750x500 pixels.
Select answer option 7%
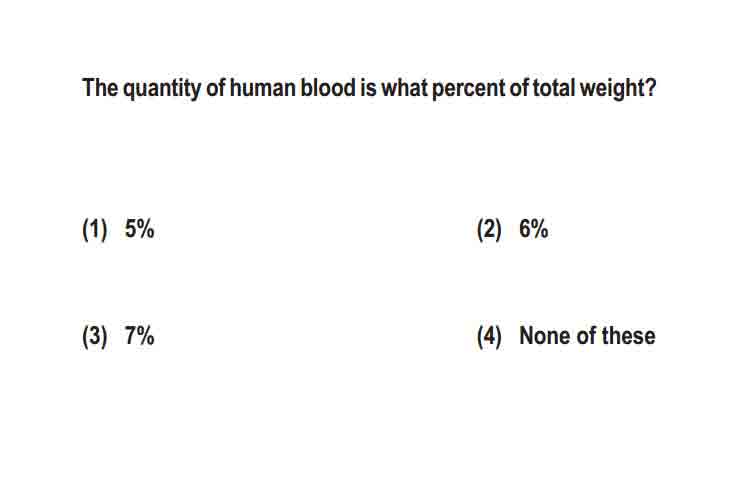(x=139, y=335)
